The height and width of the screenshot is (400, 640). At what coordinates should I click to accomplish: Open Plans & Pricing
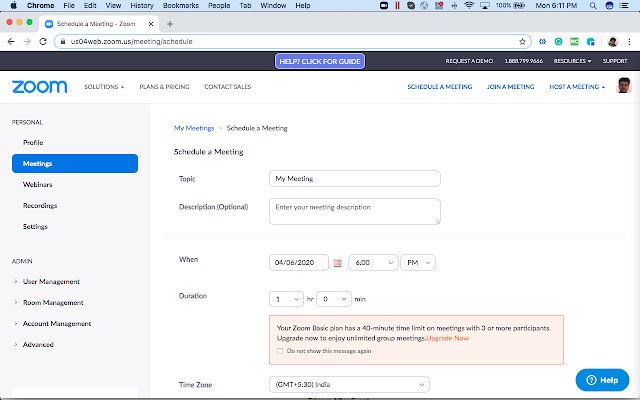tap(164, 87)
